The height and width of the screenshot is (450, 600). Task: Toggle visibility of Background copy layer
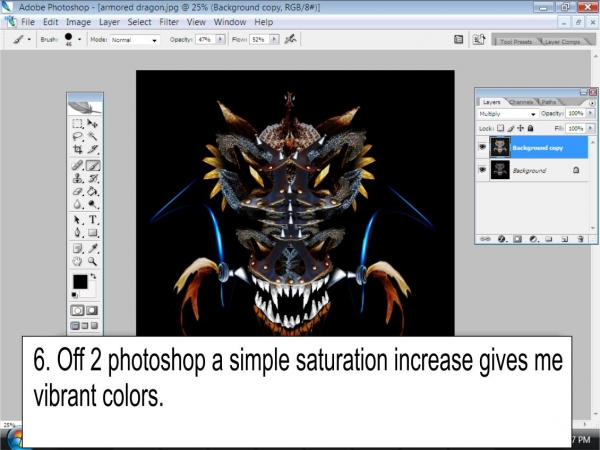click(482, 147)
